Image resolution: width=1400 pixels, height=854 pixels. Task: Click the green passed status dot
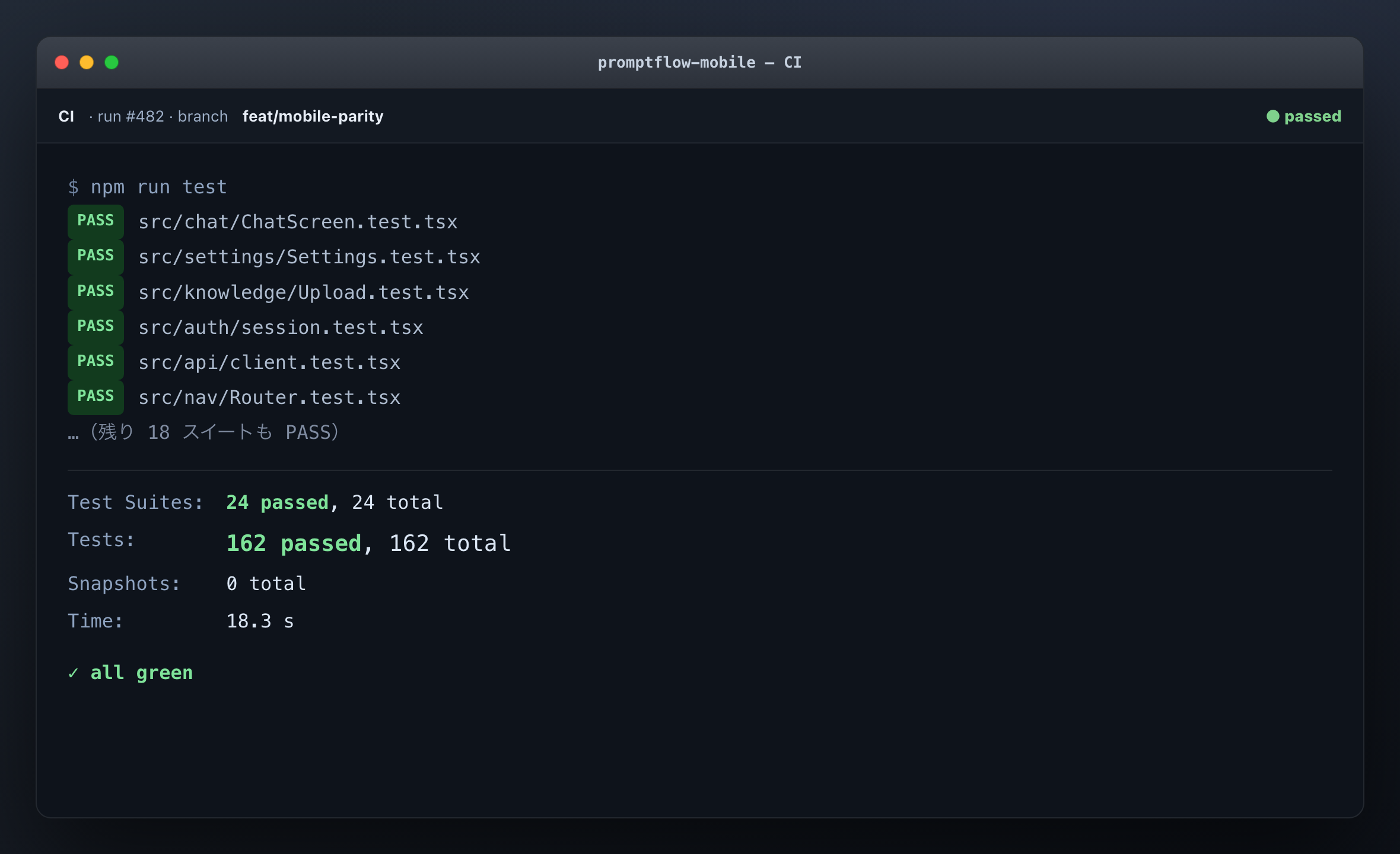[1272, 116]
